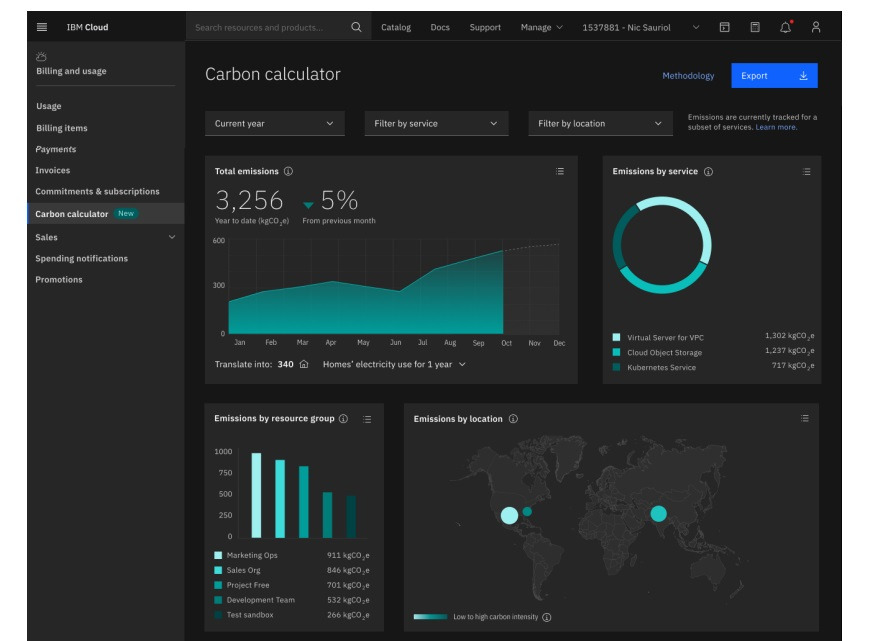871x641 pixels.
Task: Change the Homes' electricity use translation dropdown
Action: point(394,364)
